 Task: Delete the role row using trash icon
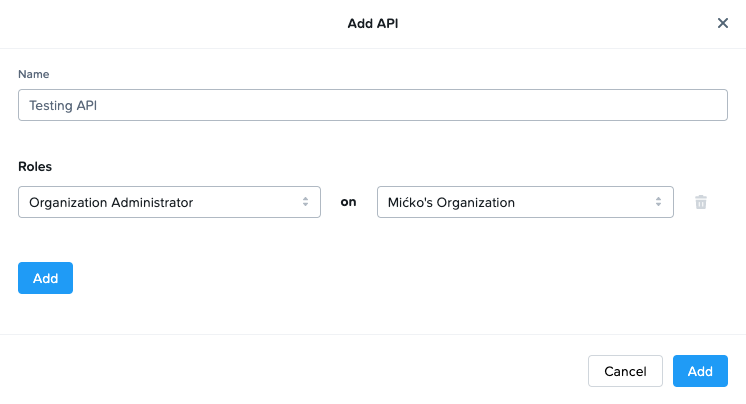pos(701,202)
